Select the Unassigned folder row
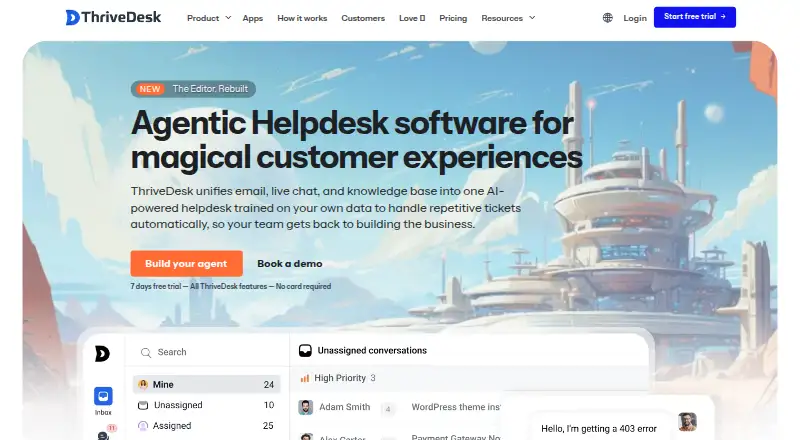The width and height of the screenshot is (800, 440). pos(207,405)
